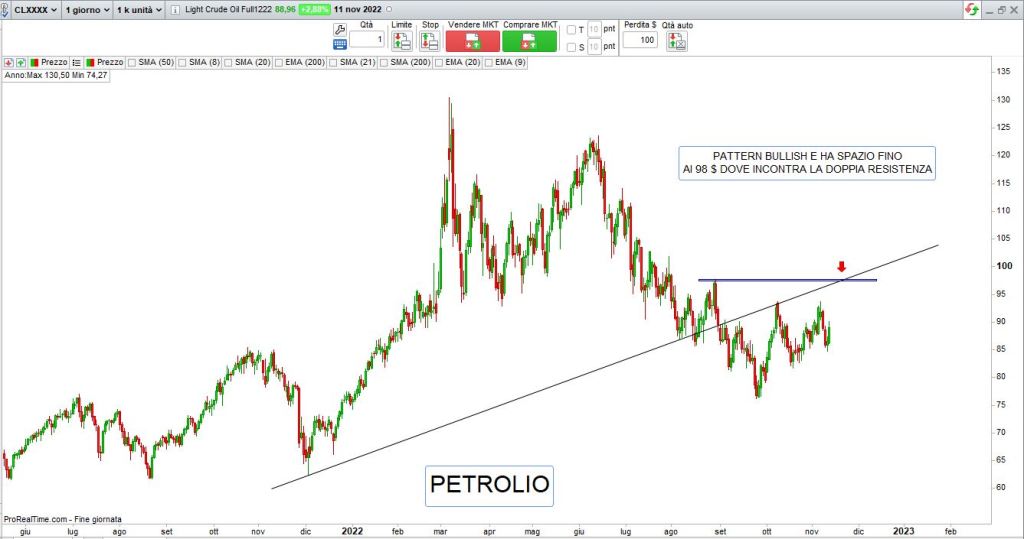
Task: Click the indicator list icon beside Prezzo
Action: click(77, 62)
